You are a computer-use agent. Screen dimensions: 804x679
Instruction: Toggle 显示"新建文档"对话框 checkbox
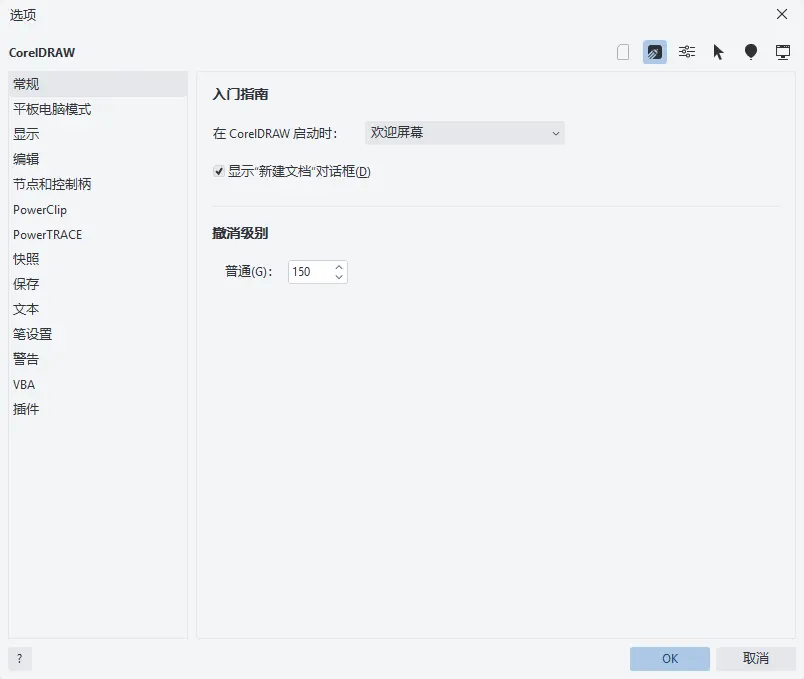point(219,171)
